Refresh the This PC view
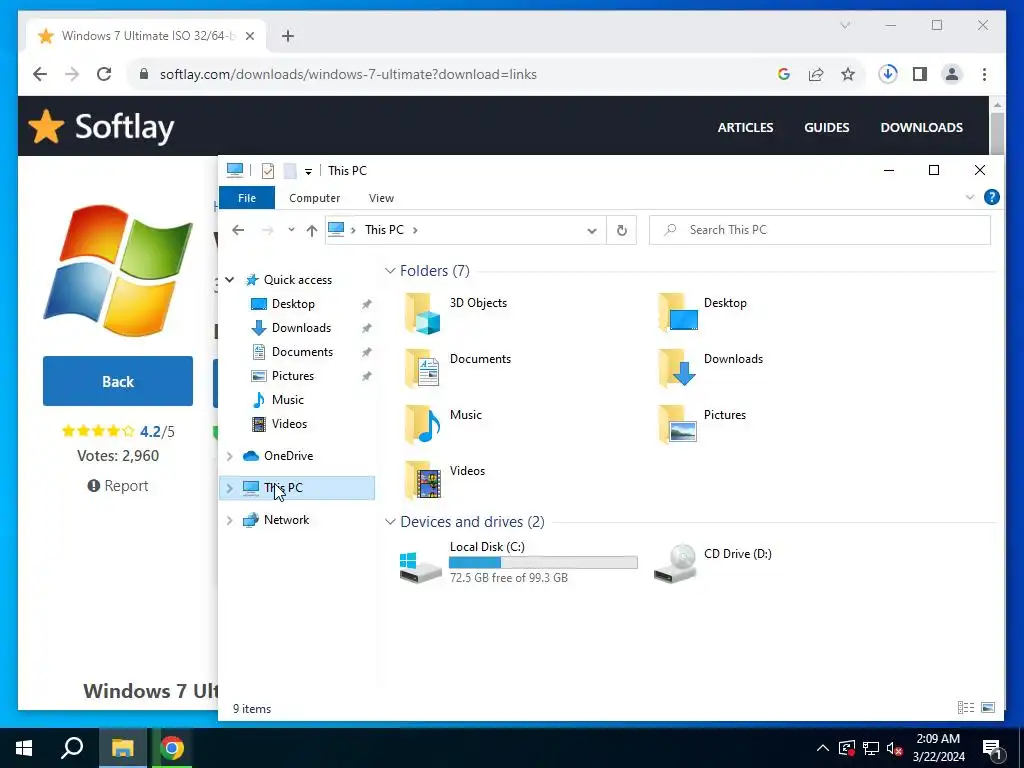Viewport: 1024px width, 768px height. click(622, 230)
